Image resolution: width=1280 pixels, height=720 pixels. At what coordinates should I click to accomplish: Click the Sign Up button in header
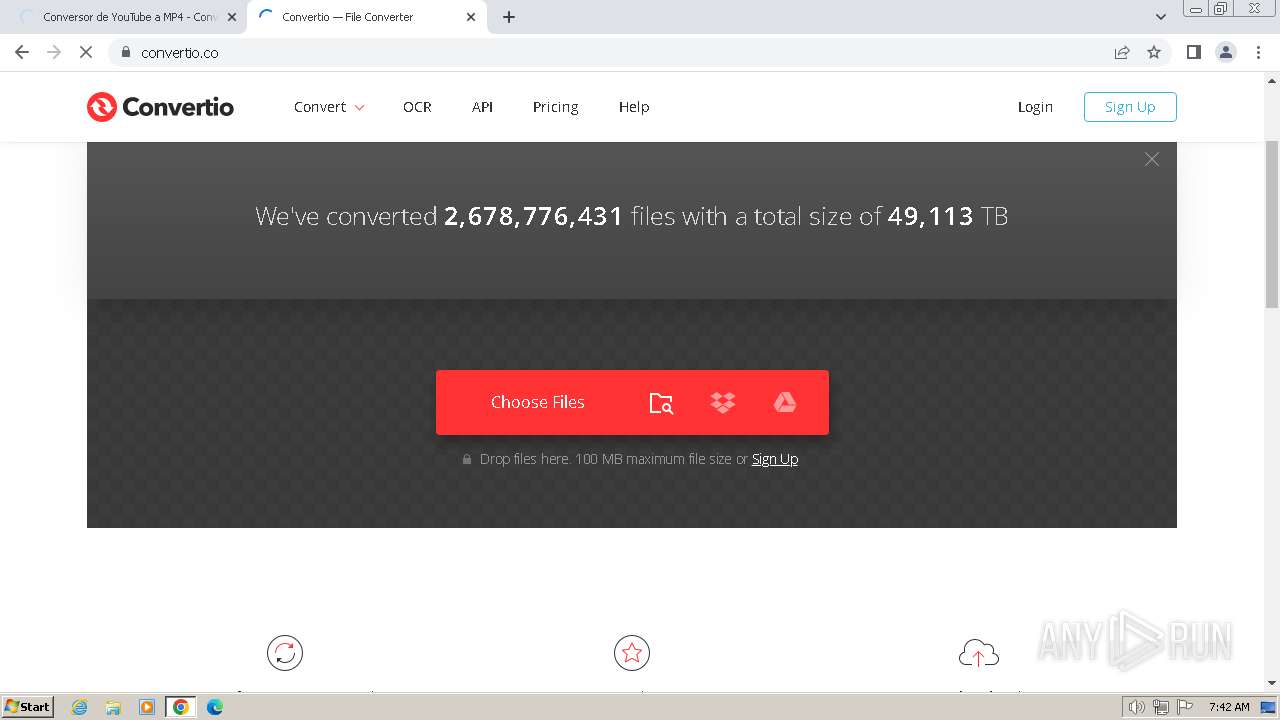[1130, 107]
